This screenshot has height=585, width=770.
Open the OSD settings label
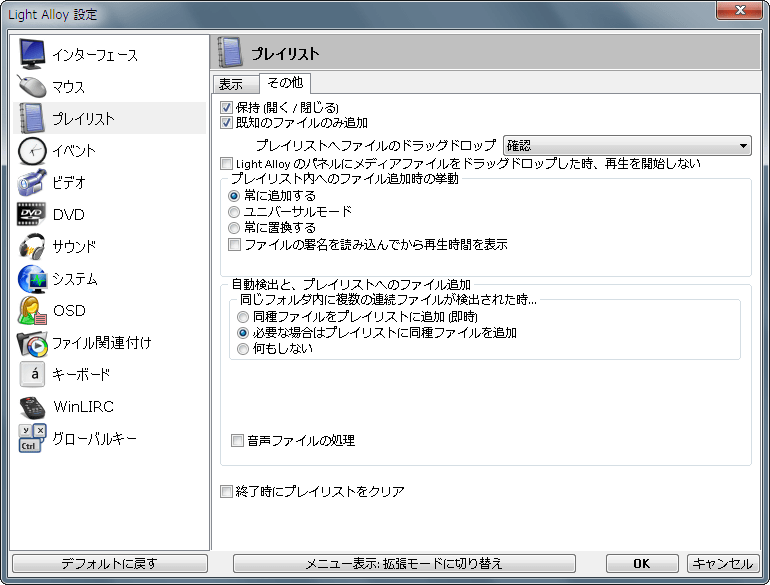point(69,310)
